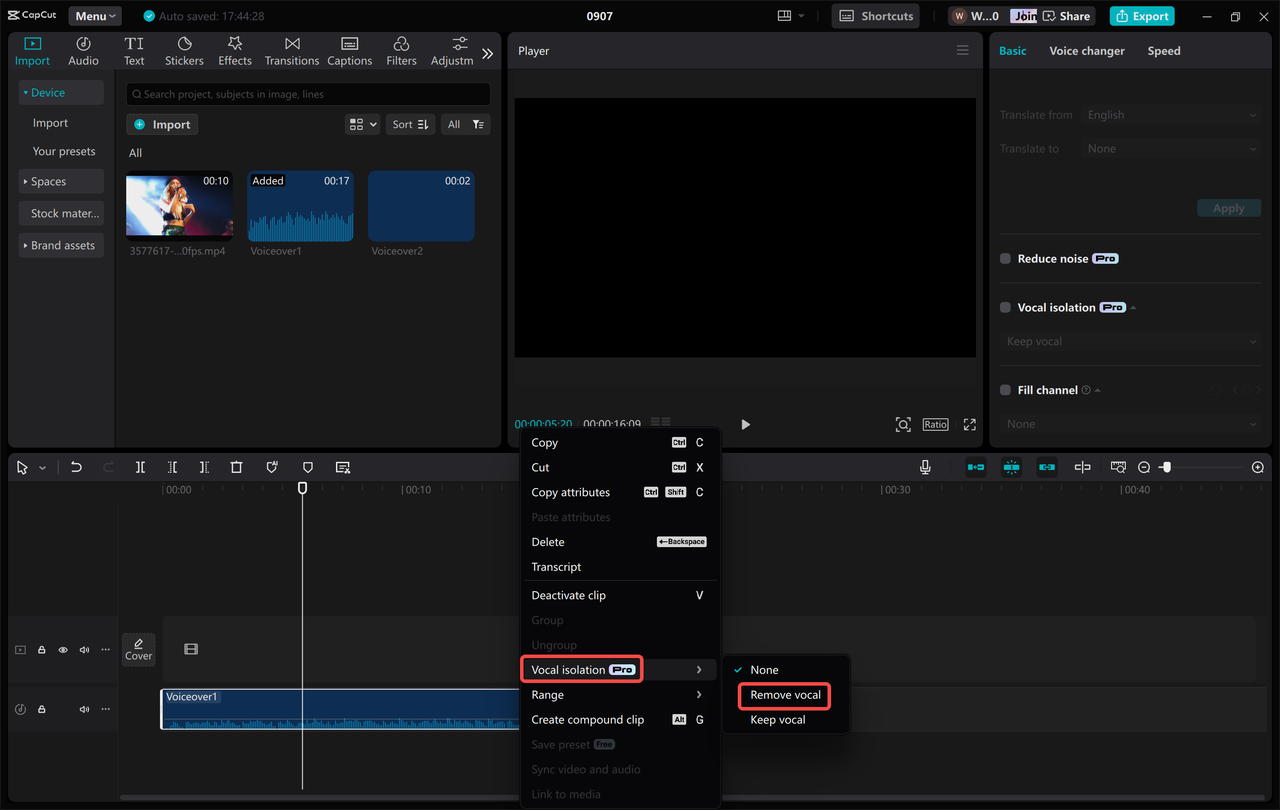The width and height of the screenshot is (1280, 810).
Task: Select Remove vocal in the submenu
Action: point(786,695)
